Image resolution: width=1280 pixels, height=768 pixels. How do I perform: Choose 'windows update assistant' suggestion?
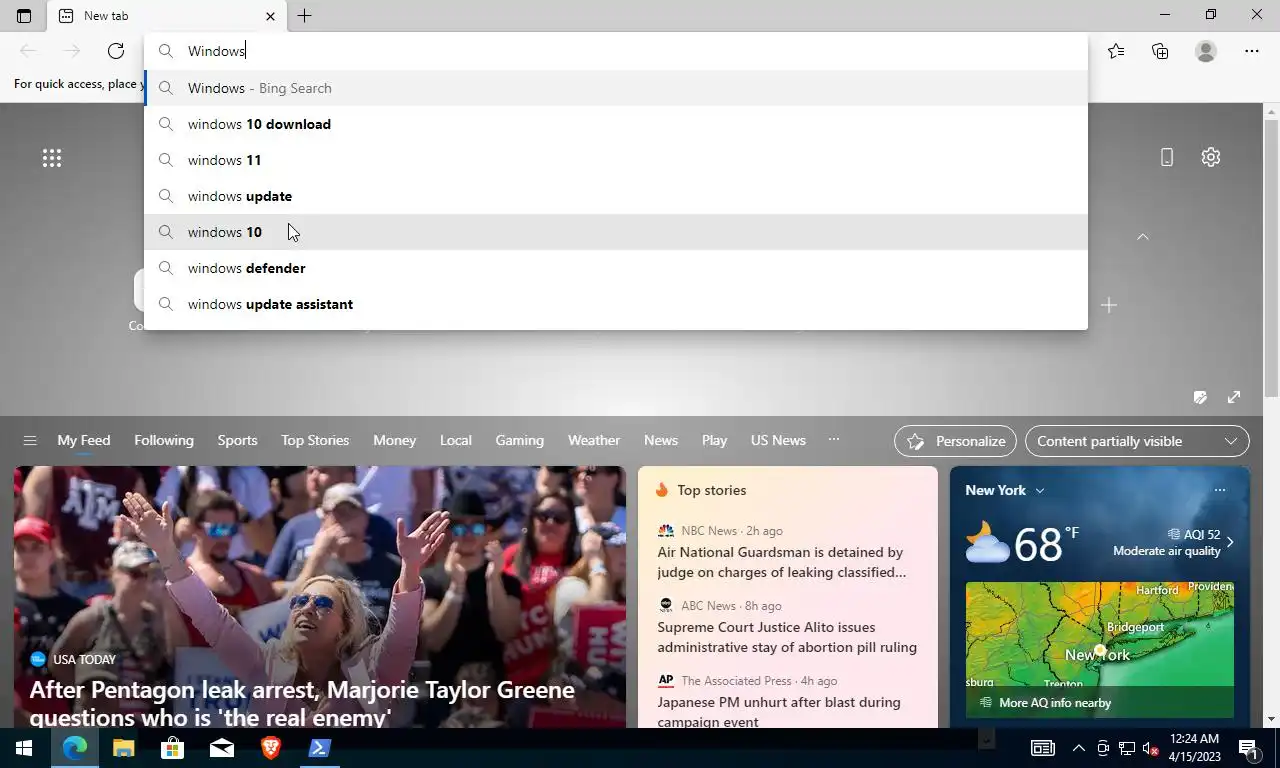[x=616, y=304]
